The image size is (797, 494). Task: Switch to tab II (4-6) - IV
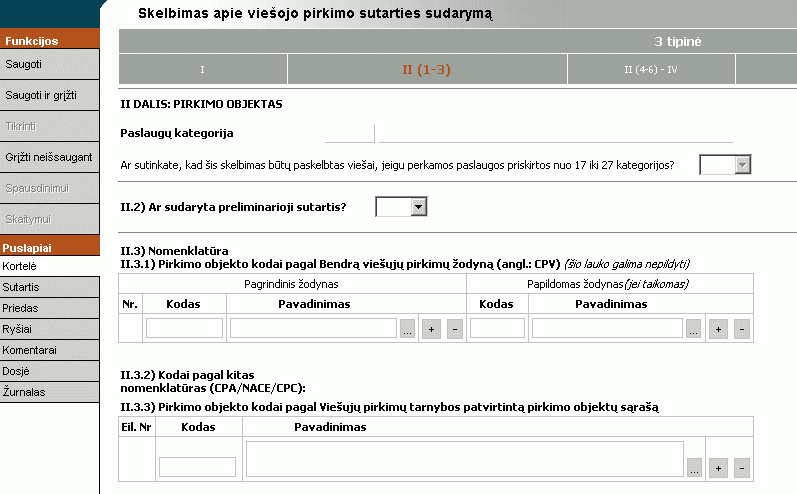[x=651, y=69]
